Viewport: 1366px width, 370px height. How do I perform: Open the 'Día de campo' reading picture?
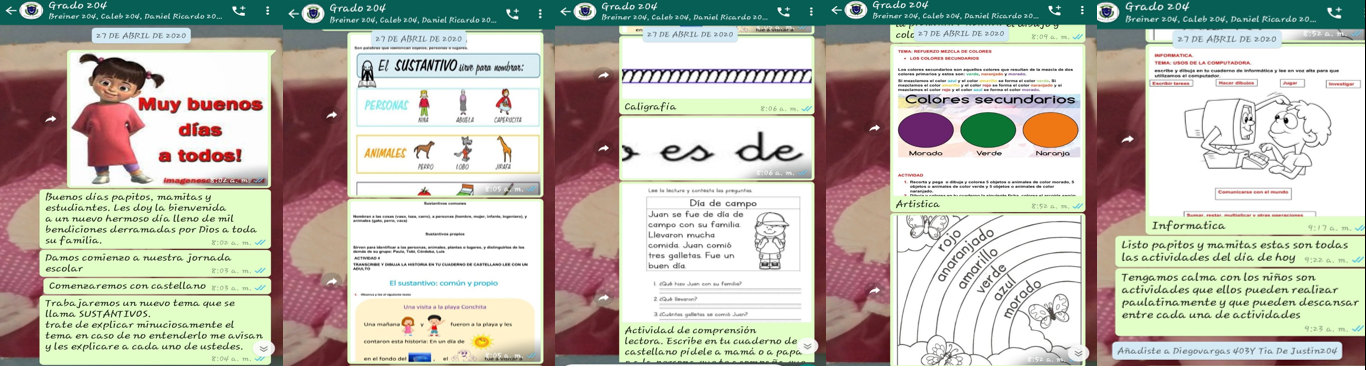(717, 253)
